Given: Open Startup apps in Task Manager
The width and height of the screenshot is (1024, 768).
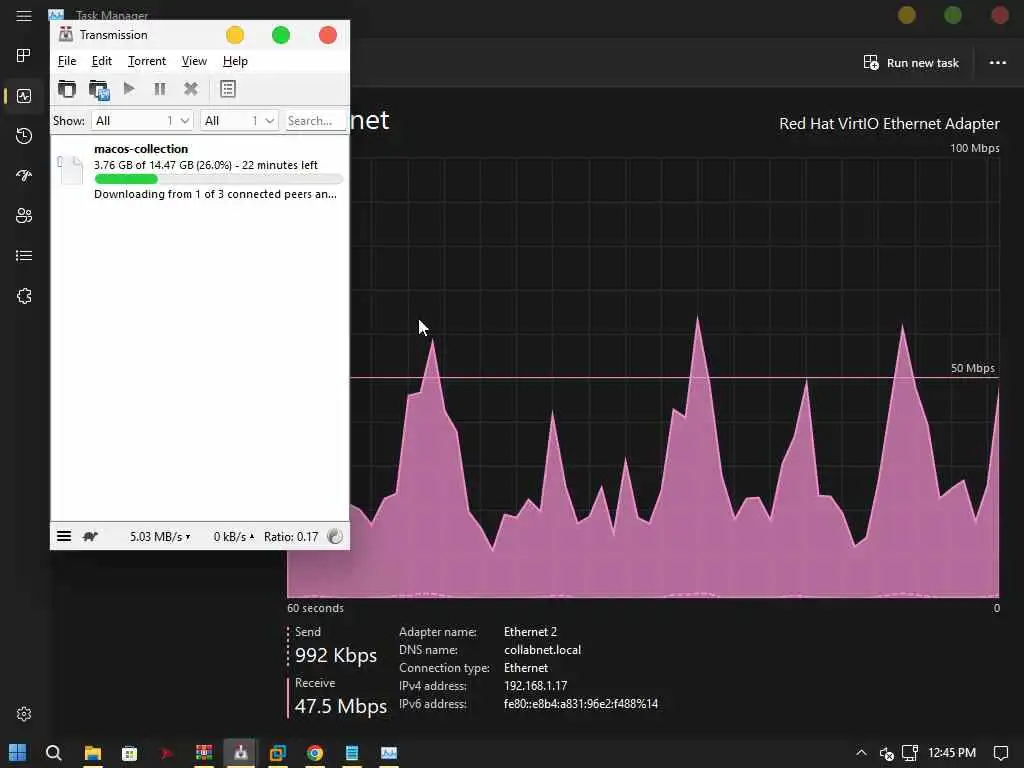Looking at the screenshot, I should 24,176.
